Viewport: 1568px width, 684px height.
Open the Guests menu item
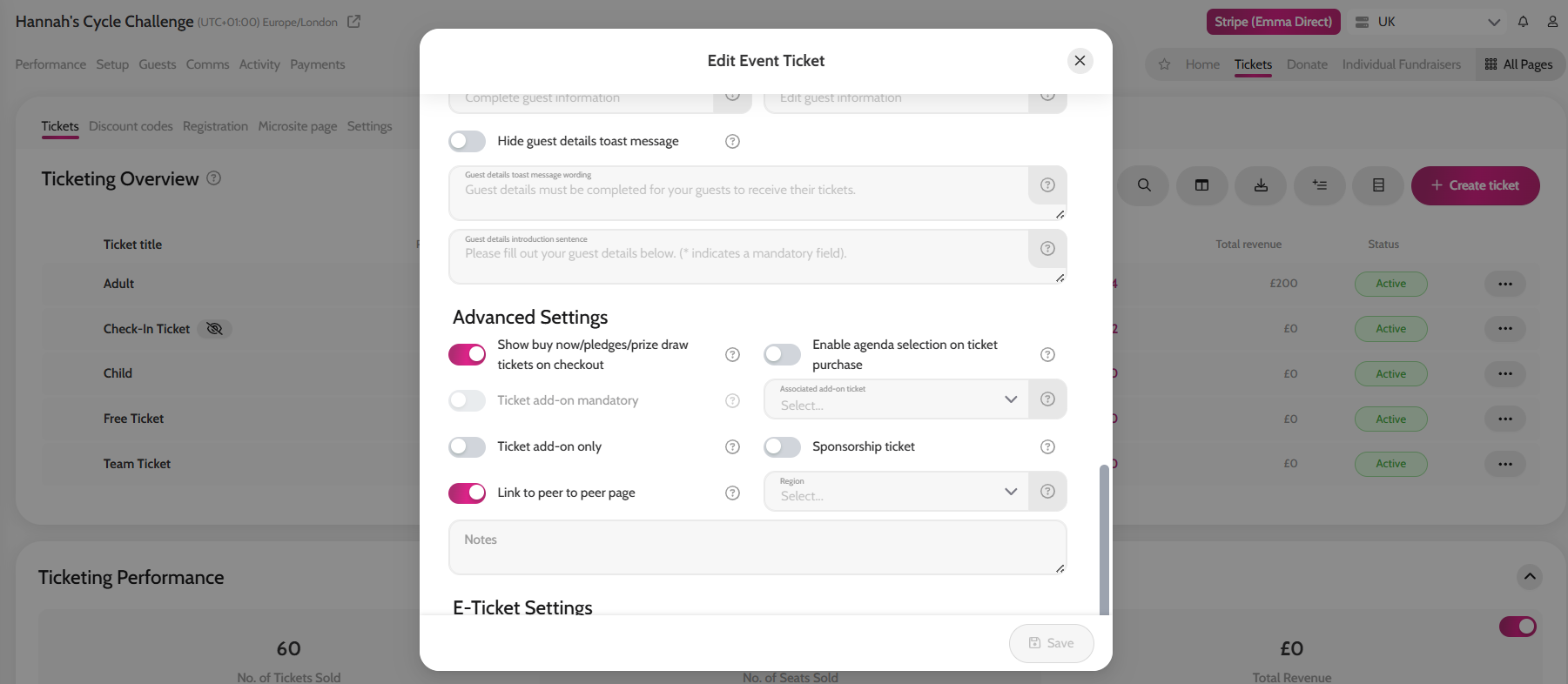tap(158, 64)
